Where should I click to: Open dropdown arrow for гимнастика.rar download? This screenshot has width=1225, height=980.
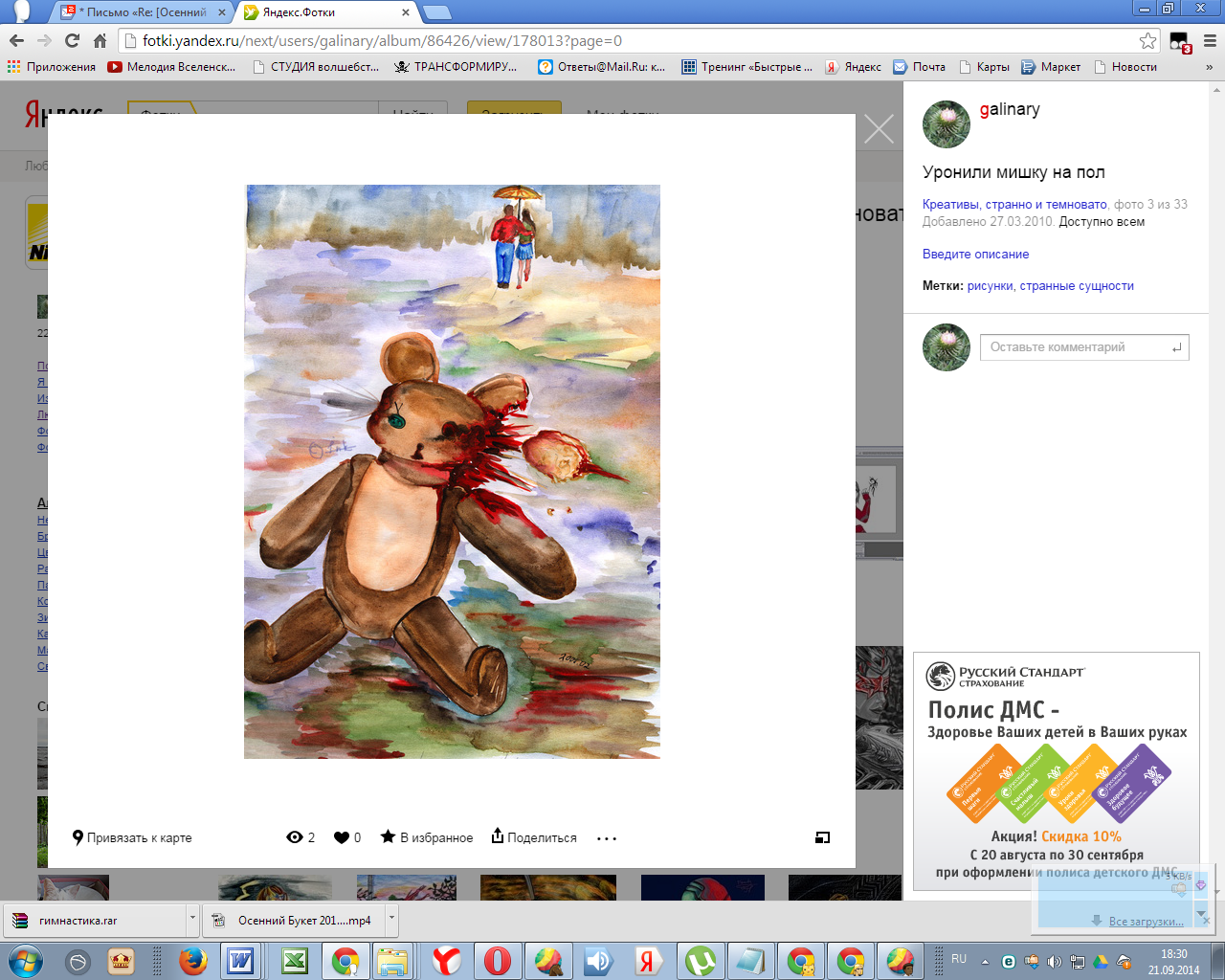pyautogui.click(x=192, y=919)
